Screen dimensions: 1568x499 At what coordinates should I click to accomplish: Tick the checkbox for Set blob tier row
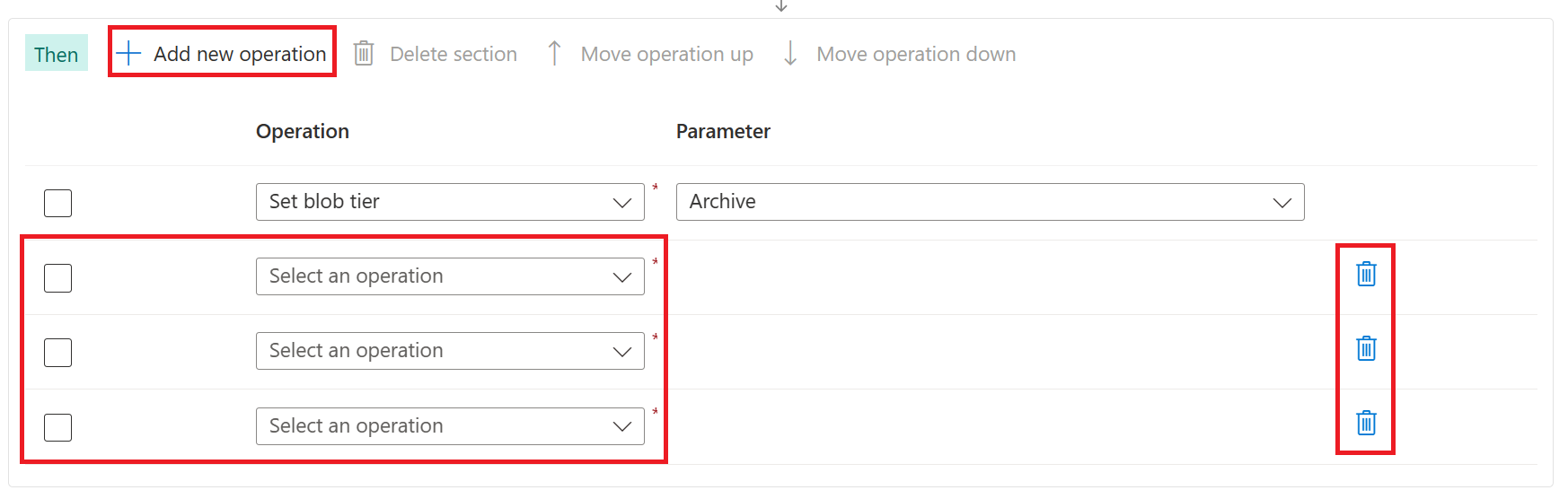coord(58,203)
